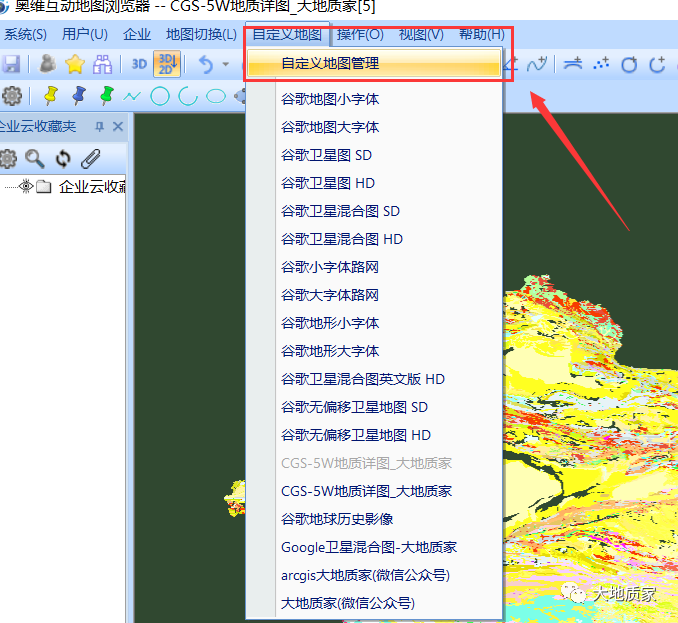The width and height of the screenshot is (678, 623).
Task: Pin the 企业云收藏夹 panel
Action: 99,127
